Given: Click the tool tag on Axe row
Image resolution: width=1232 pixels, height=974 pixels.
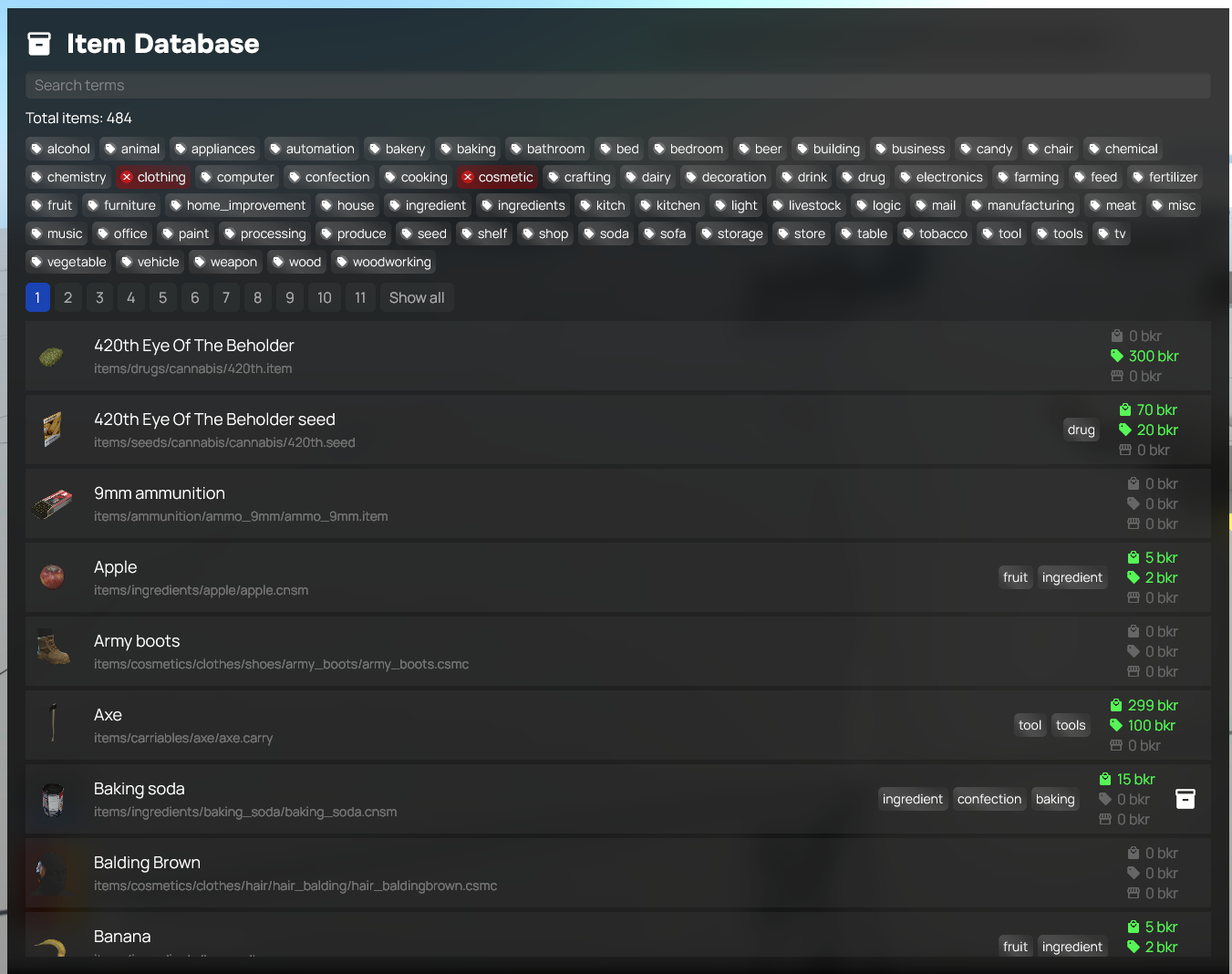Looking at the screenshot, I should coord(1030,725).
